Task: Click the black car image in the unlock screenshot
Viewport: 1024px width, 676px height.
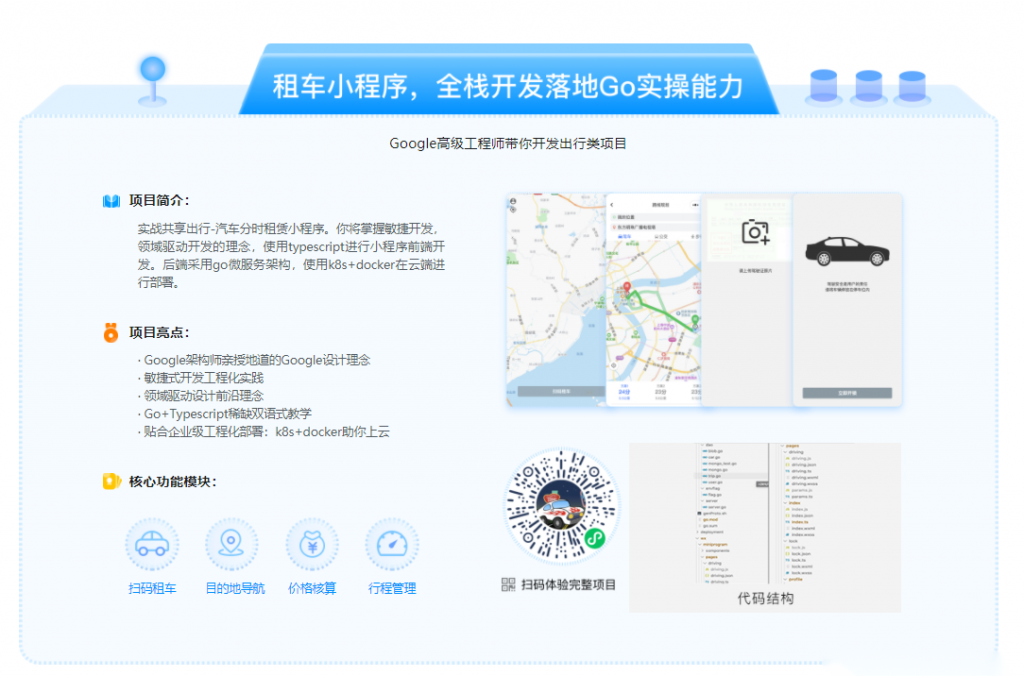Action: pyautogui.click(x=847, y=251)
